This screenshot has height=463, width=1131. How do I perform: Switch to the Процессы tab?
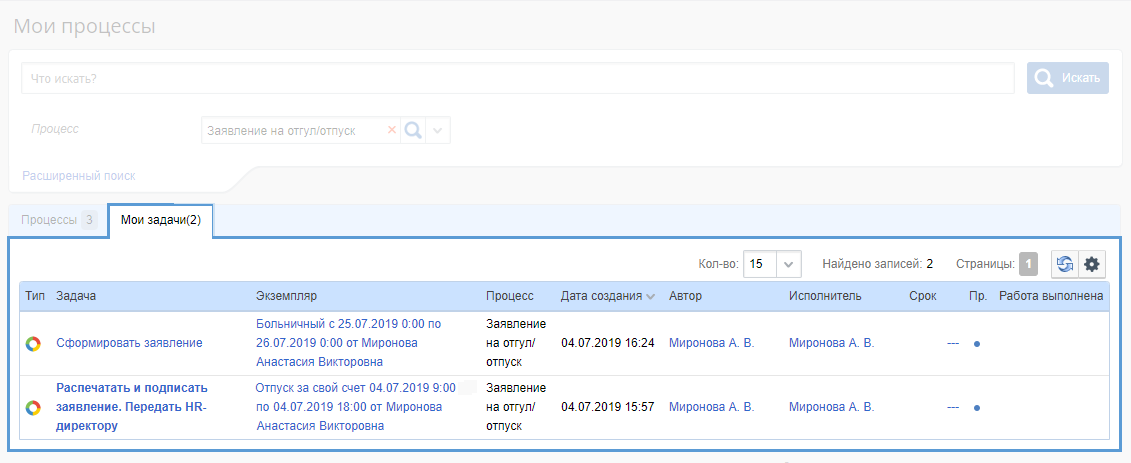(57, 220)
